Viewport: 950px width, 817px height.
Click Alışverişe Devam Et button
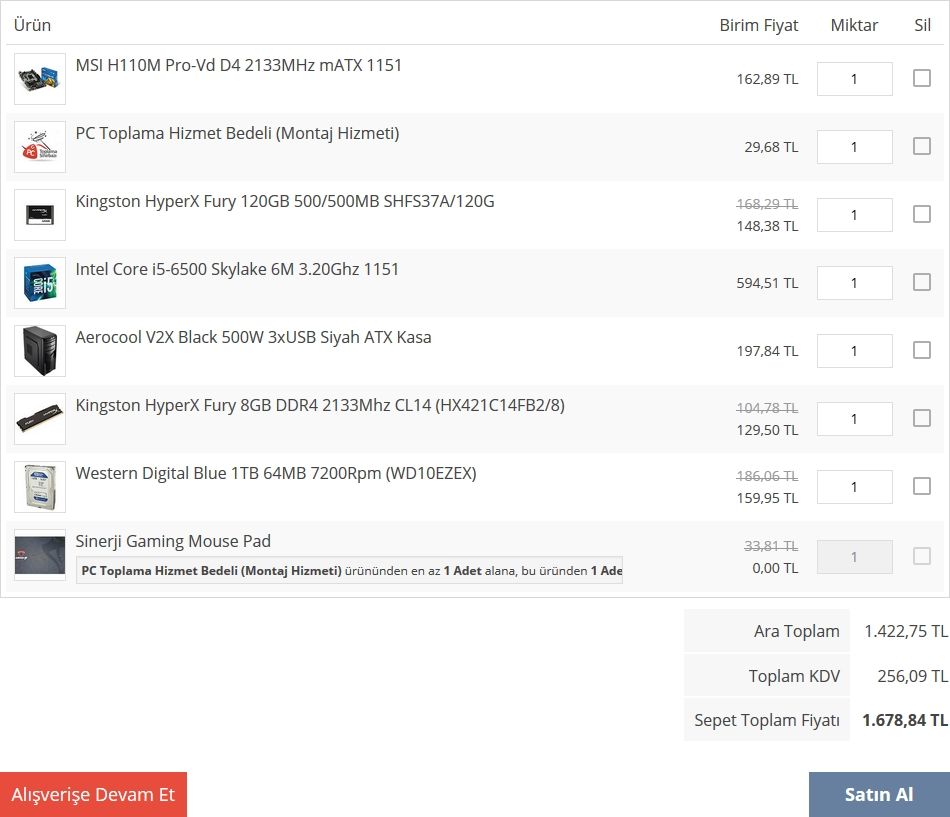93,795
